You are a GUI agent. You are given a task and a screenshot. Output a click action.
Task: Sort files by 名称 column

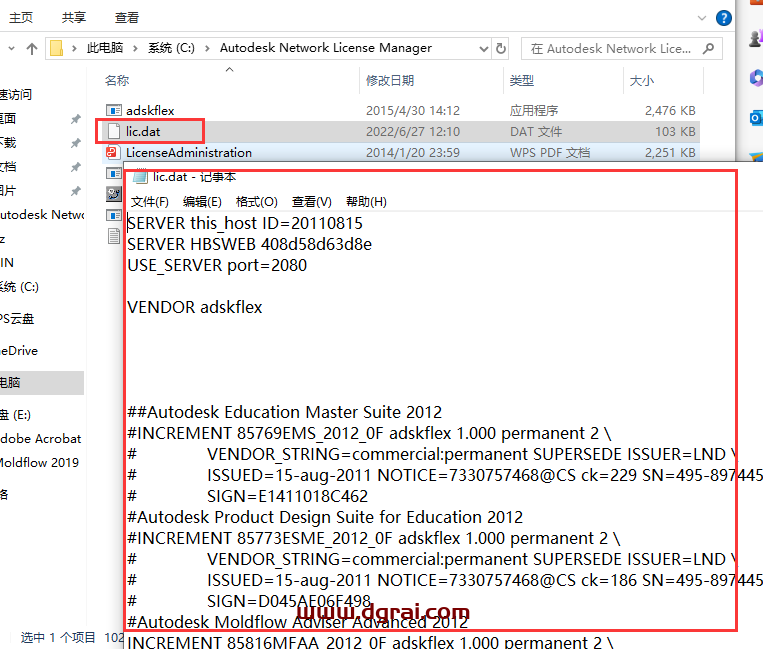117,80
